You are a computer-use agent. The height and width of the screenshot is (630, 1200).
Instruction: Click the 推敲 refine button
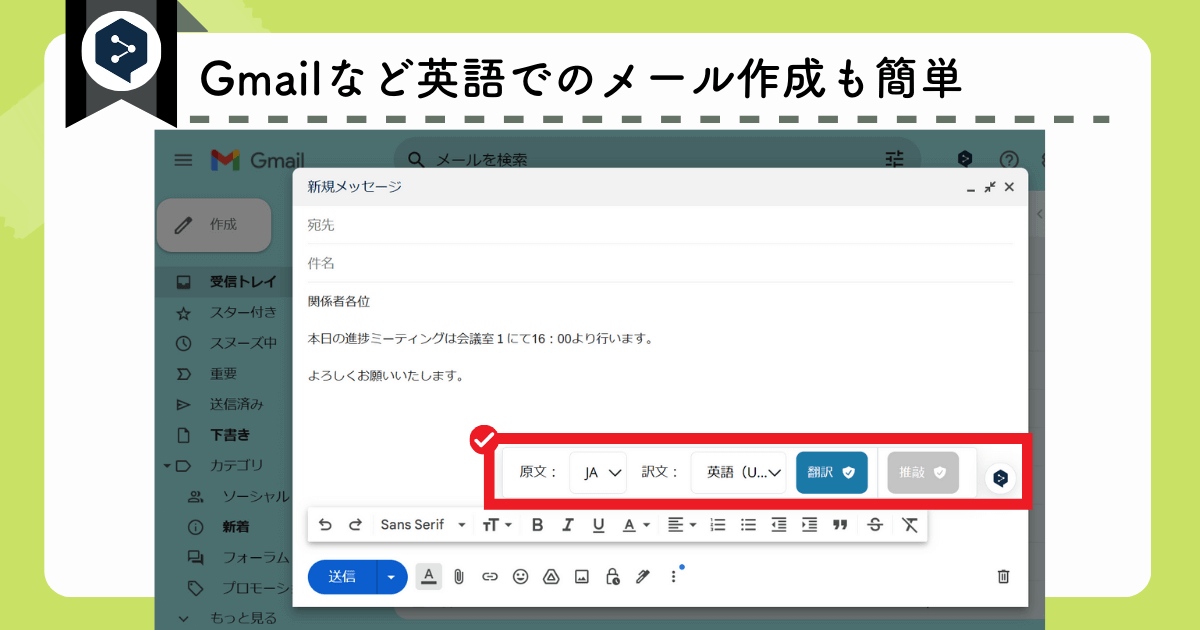(923, 472)
